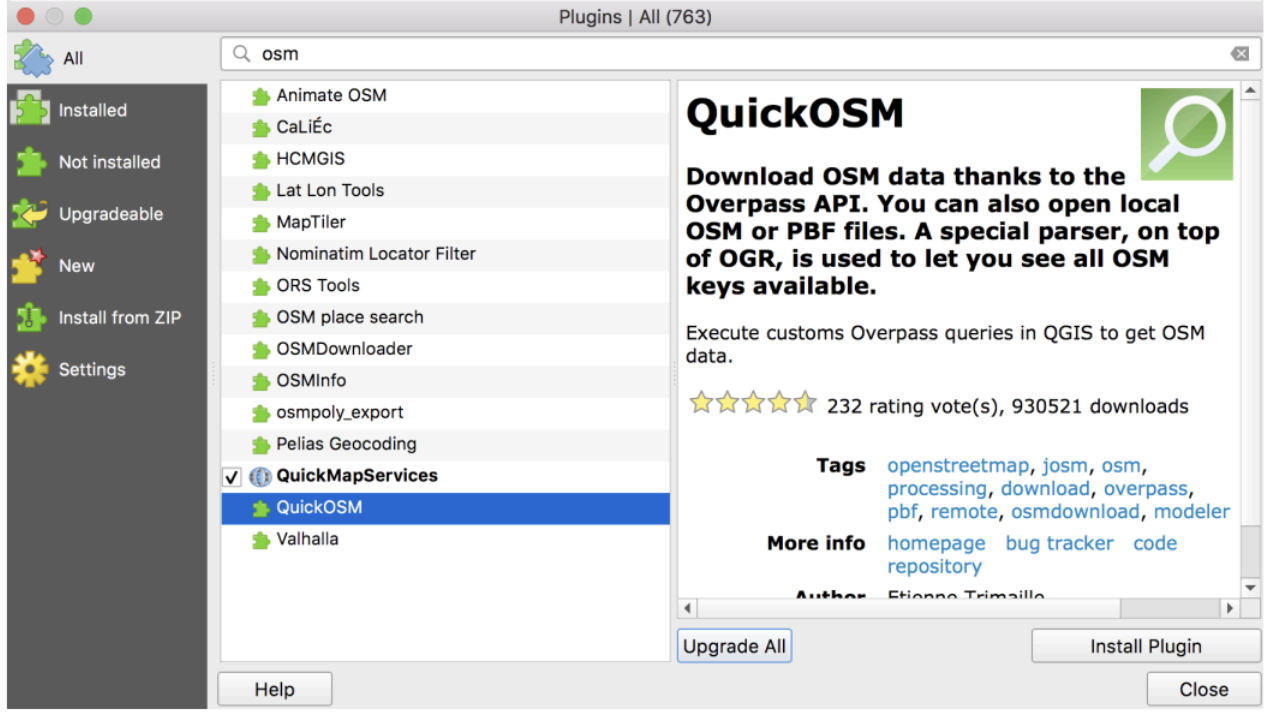
Task: Switch to the All tab
Action: click(x=107, y=58)
